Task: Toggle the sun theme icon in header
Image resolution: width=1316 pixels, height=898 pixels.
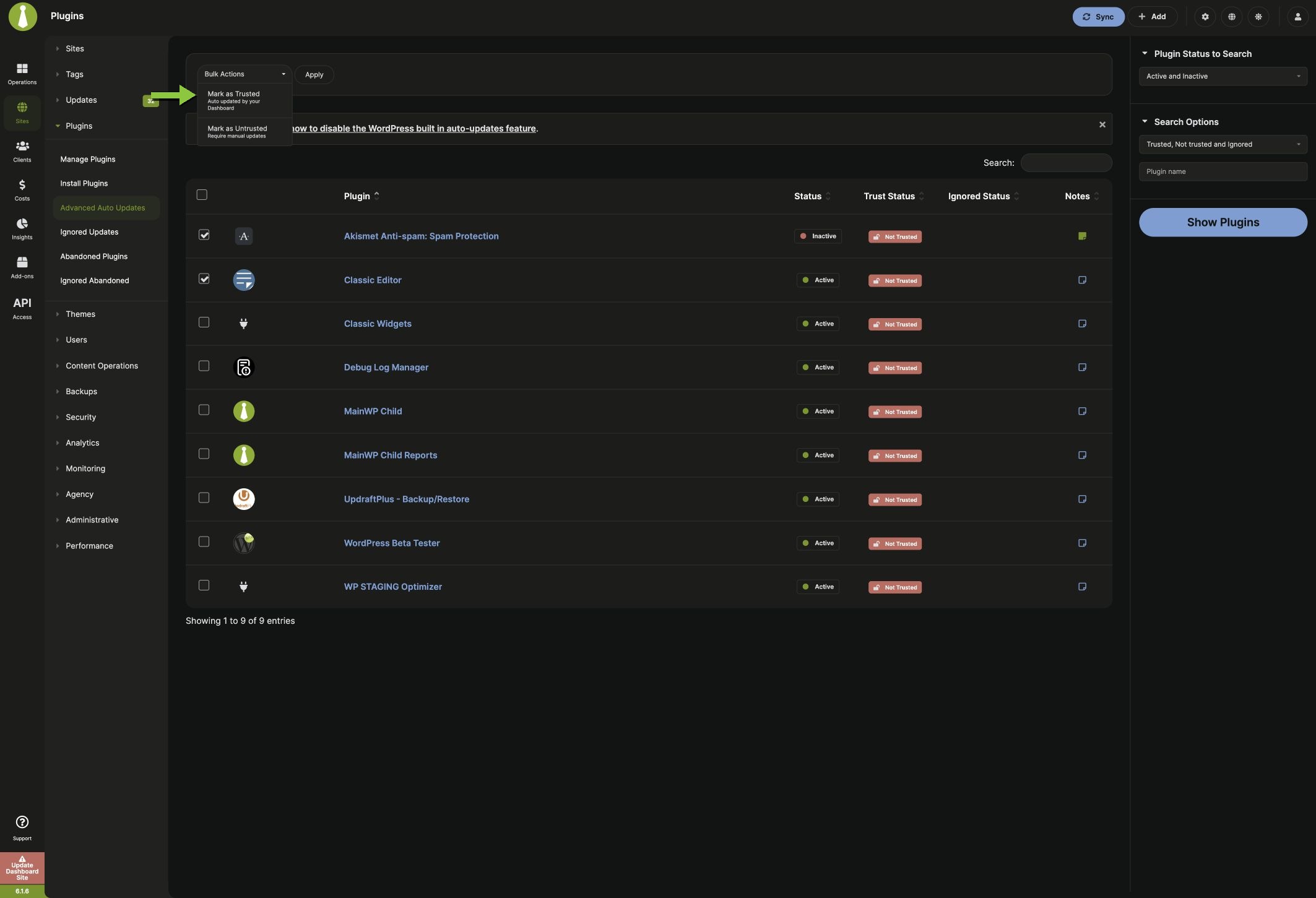Action: (1258, 17)
